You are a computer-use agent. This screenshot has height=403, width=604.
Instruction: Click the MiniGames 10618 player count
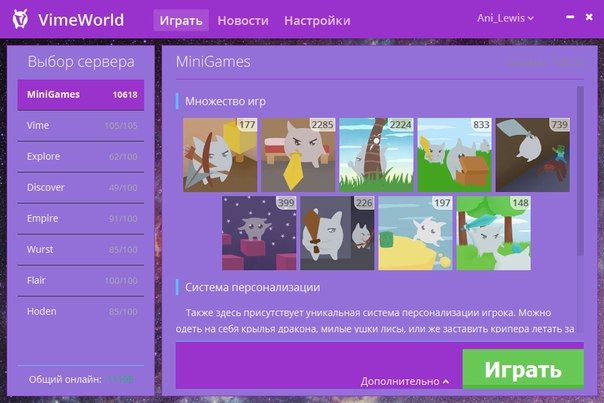pyautogui.click(x=125, y=95)
